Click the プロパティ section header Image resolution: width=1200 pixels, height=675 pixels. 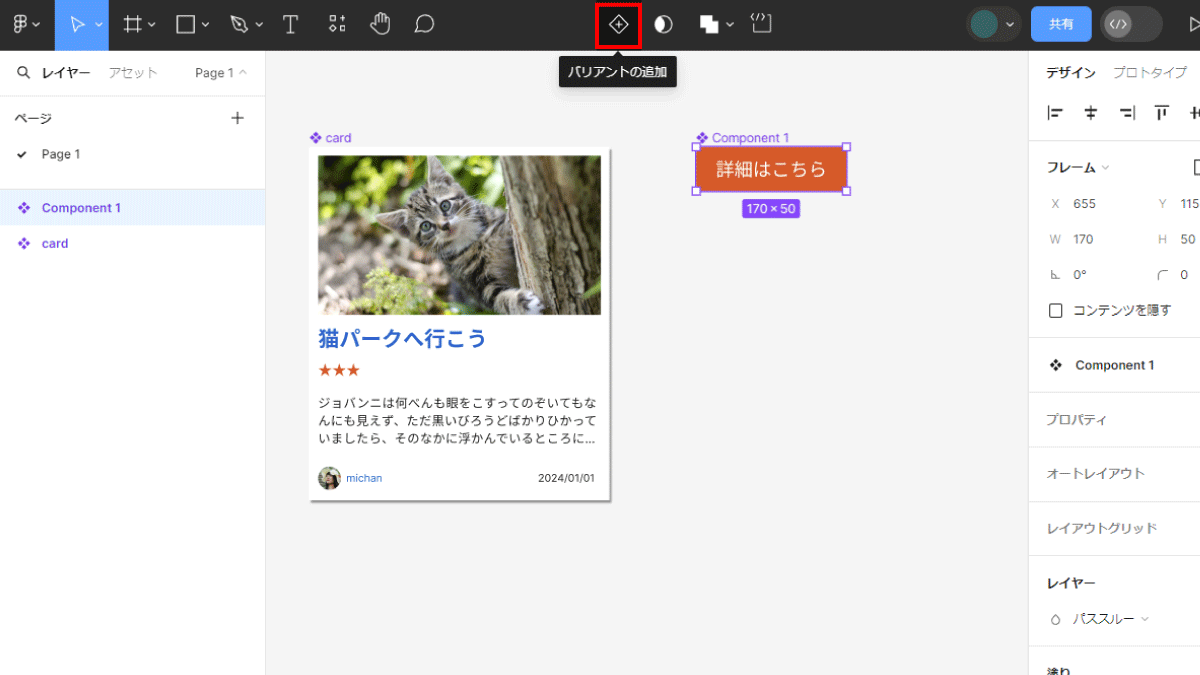coord(1077,420)
